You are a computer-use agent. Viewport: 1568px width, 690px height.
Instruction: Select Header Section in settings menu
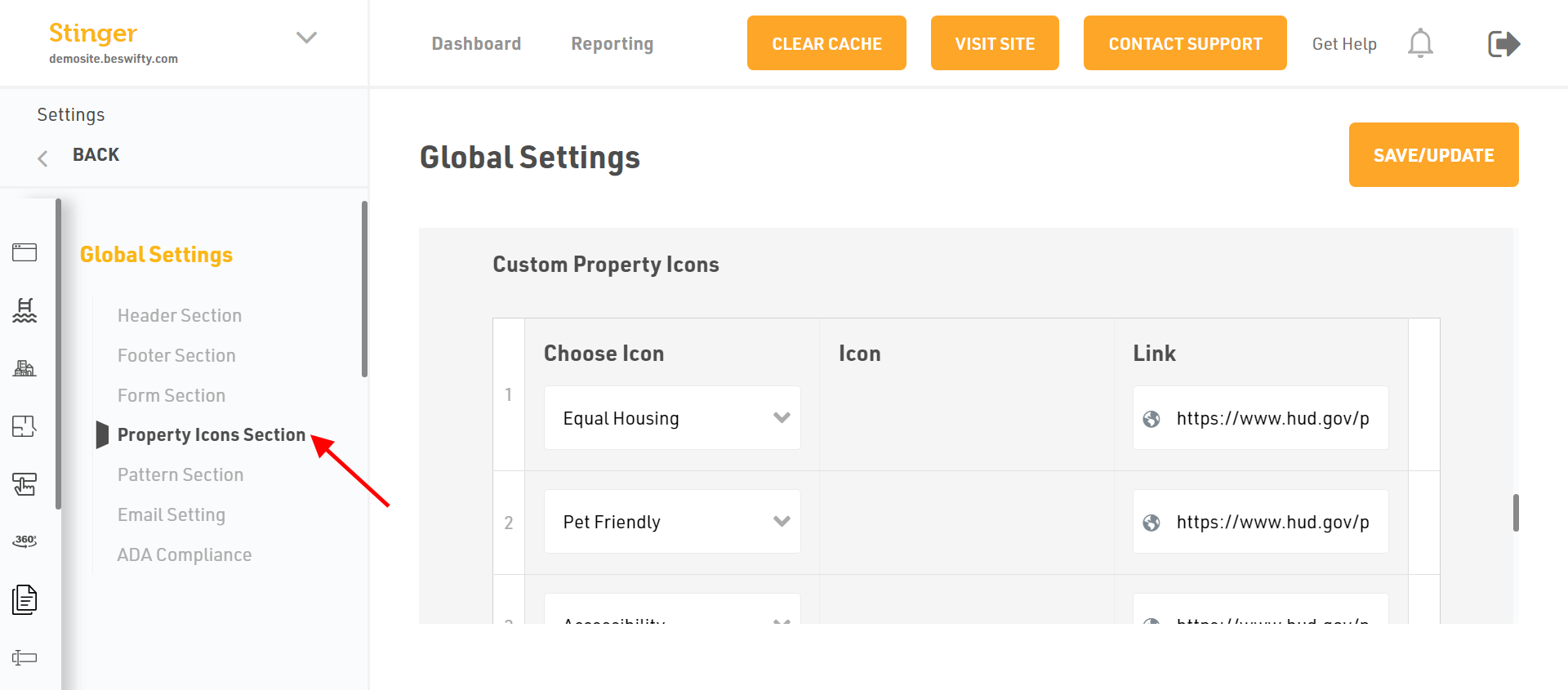coord(180,315)
